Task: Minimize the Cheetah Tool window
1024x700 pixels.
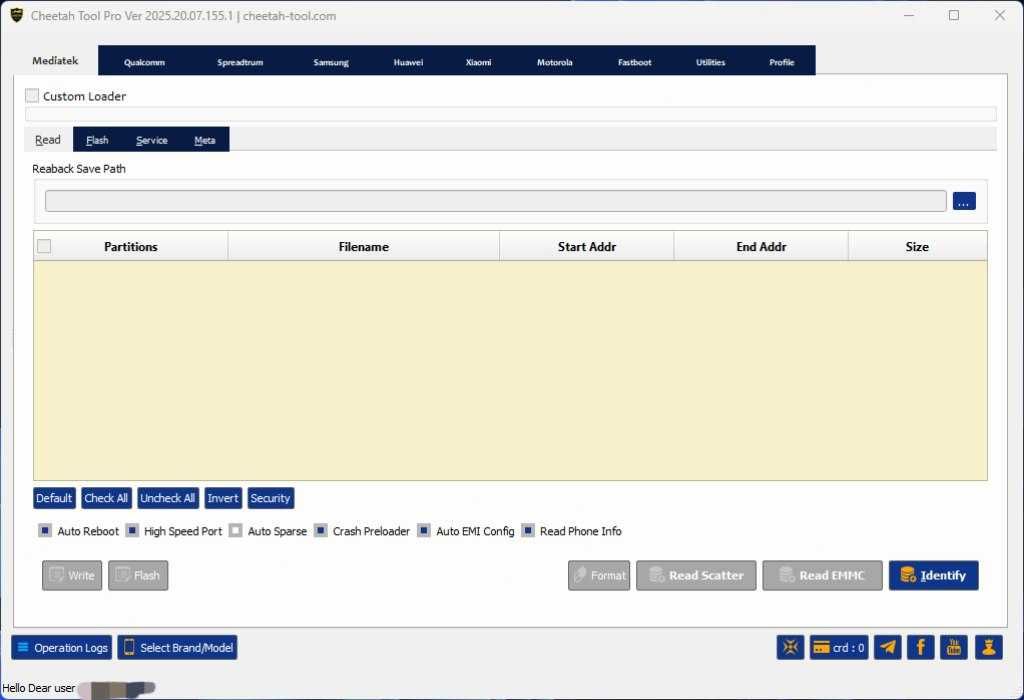Action: [x=908, y=15]
